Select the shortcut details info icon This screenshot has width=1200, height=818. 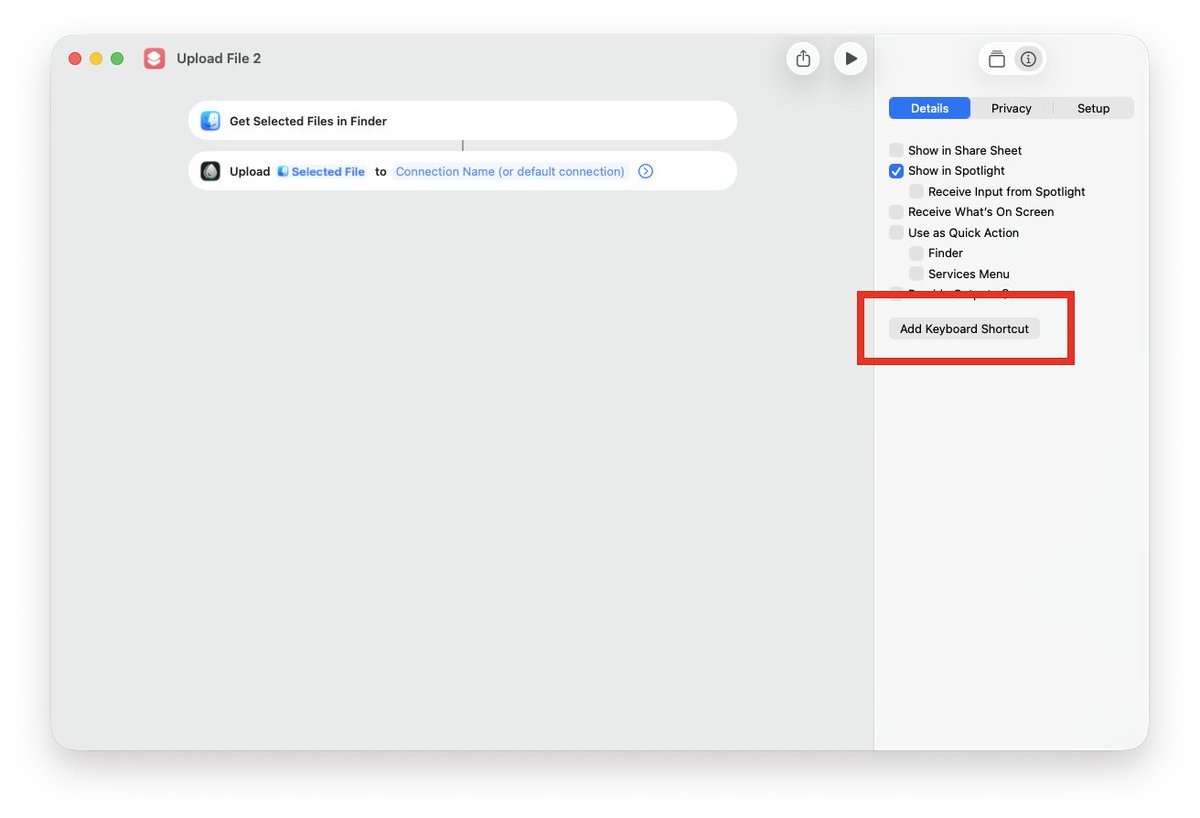click(x=1027, y=59)
